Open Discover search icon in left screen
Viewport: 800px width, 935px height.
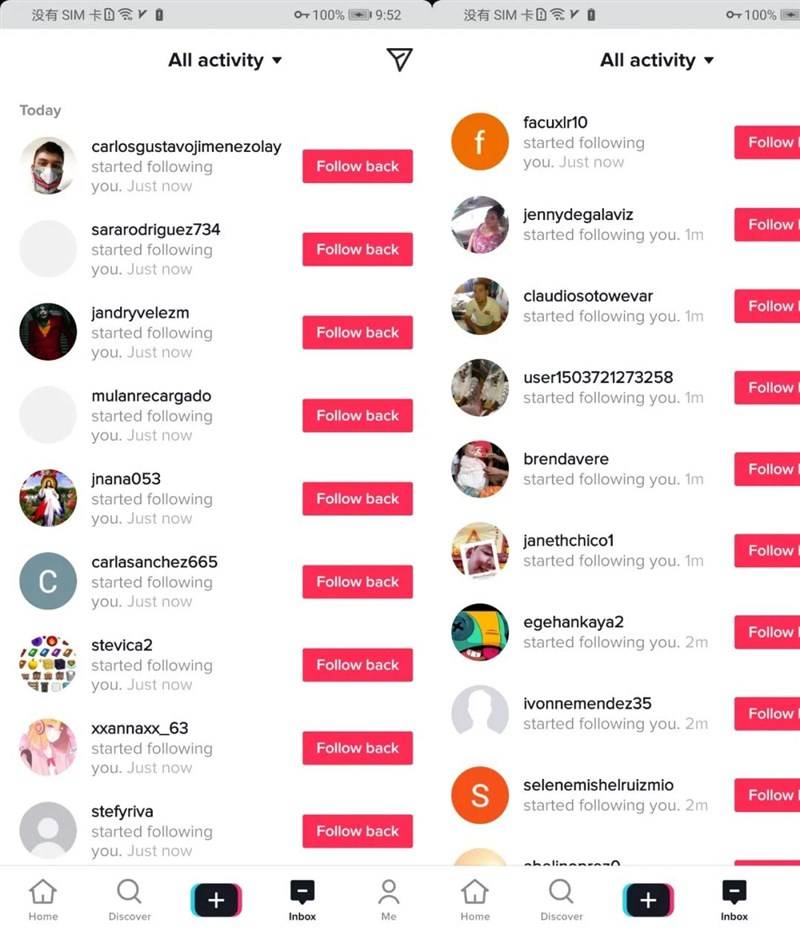(129, 891)
